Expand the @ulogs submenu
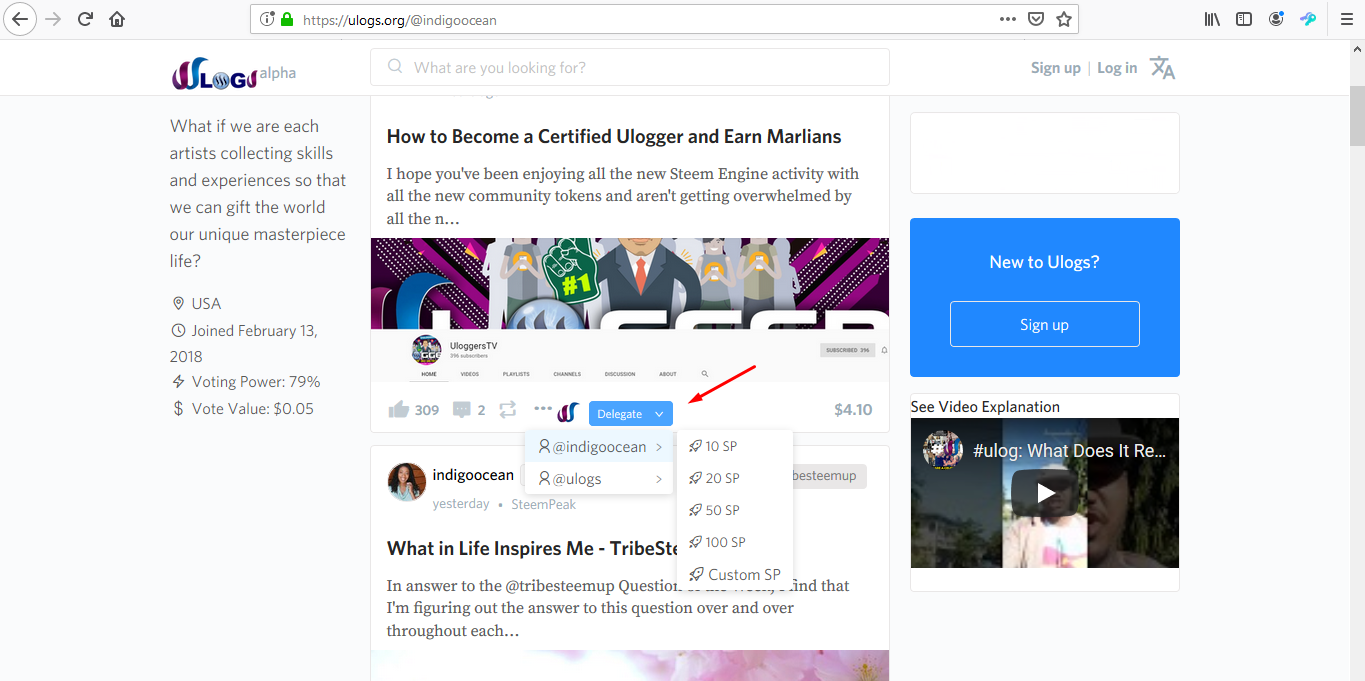The width and height of the screenshot is (1365, 681). point(600,479)
